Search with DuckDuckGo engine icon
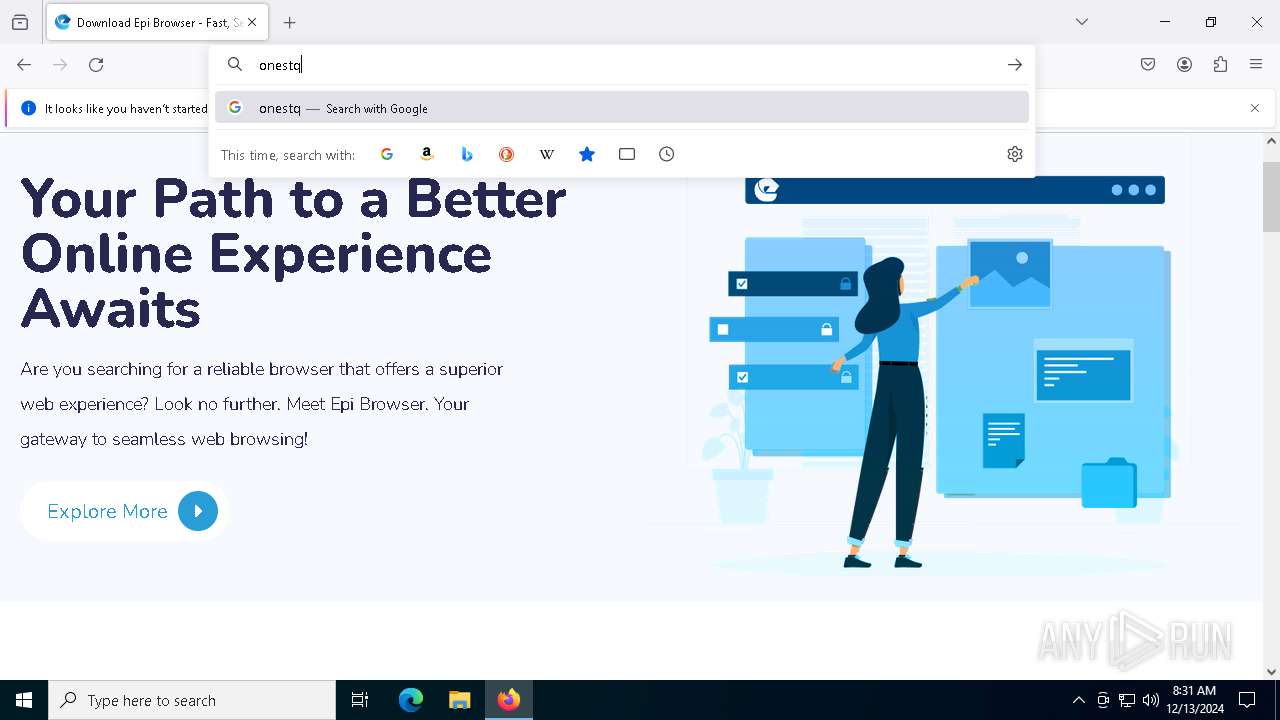1280x720 pixels. coord(507,154)
